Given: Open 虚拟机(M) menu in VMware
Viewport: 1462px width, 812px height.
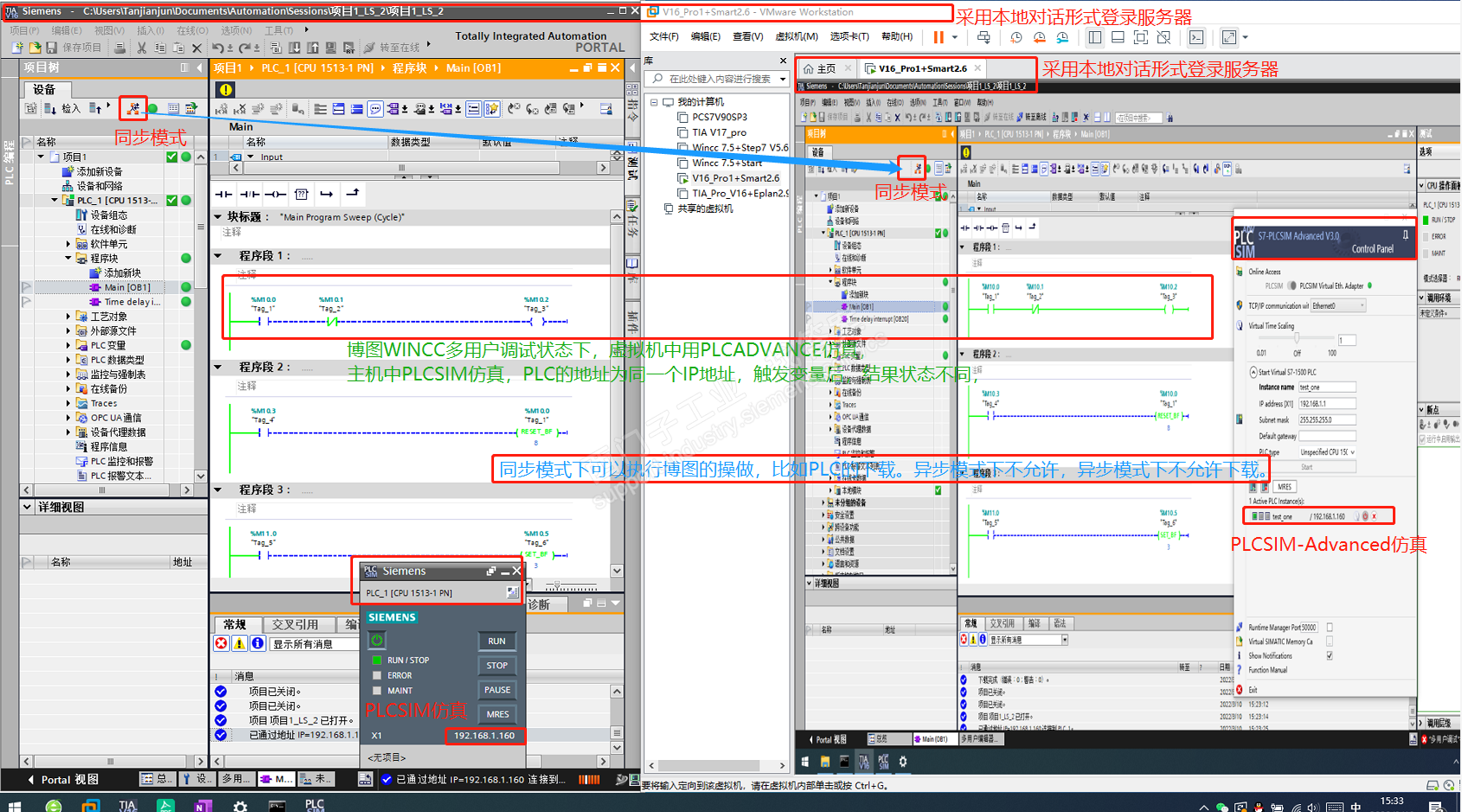Looking at the screenshot, I should coord(797,36).
